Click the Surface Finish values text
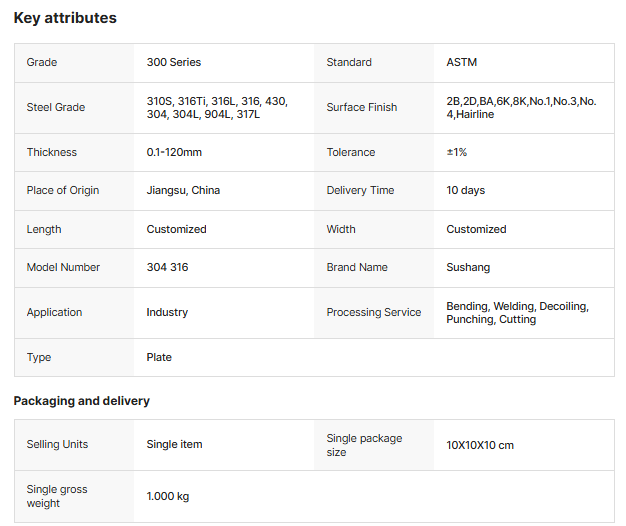This screenshot has width=626, height=526. pyautogui.click(x=520, y=107)
